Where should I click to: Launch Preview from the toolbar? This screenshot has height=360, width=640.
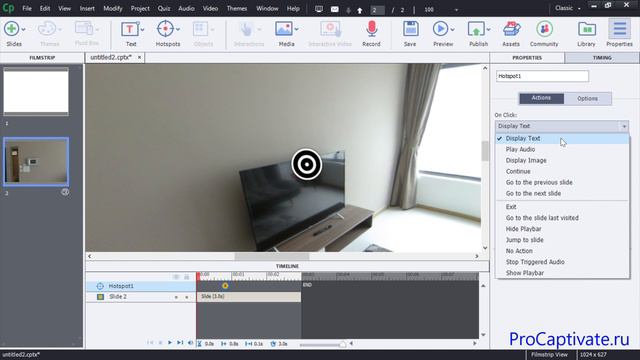click(x=440, y=29)
